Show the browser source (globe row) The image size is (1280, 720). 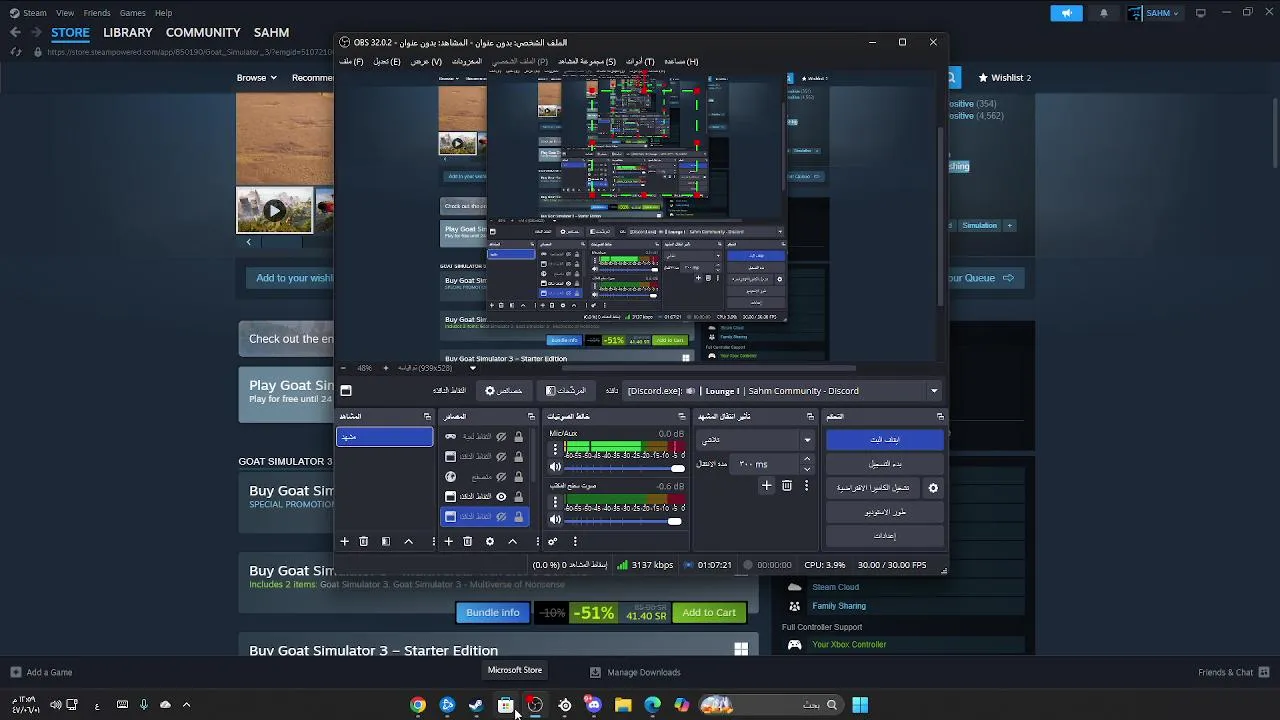pos(501,477)
